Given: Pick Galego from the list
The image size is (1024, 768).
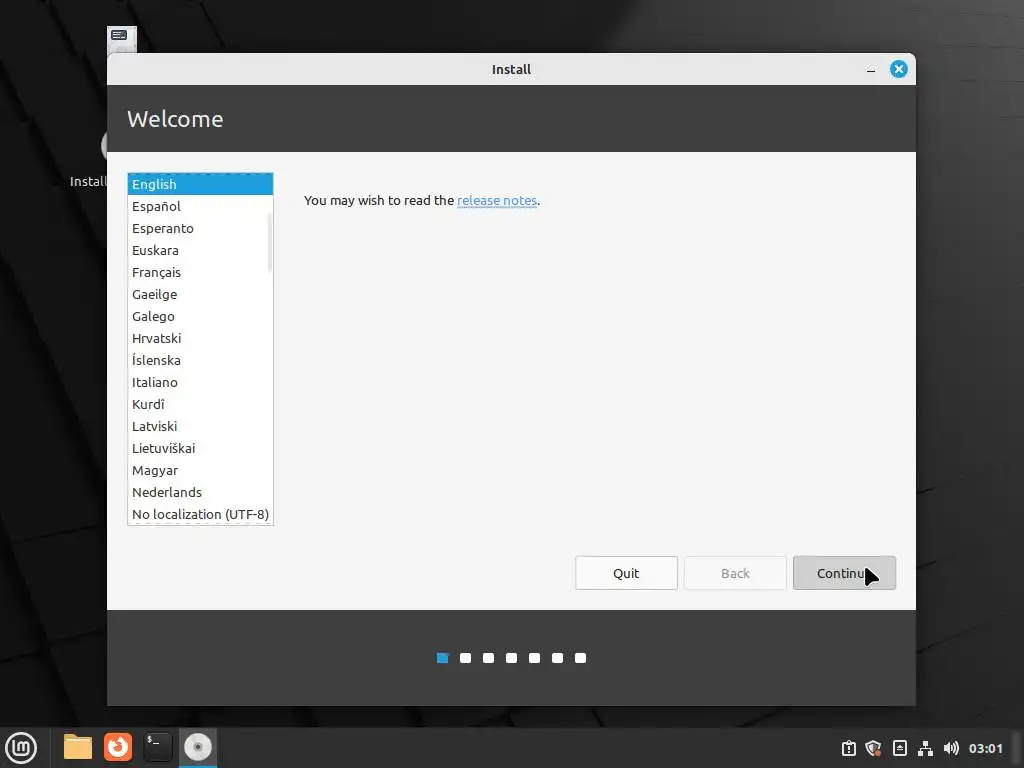Looking at the screenshot, I should 200,316.
